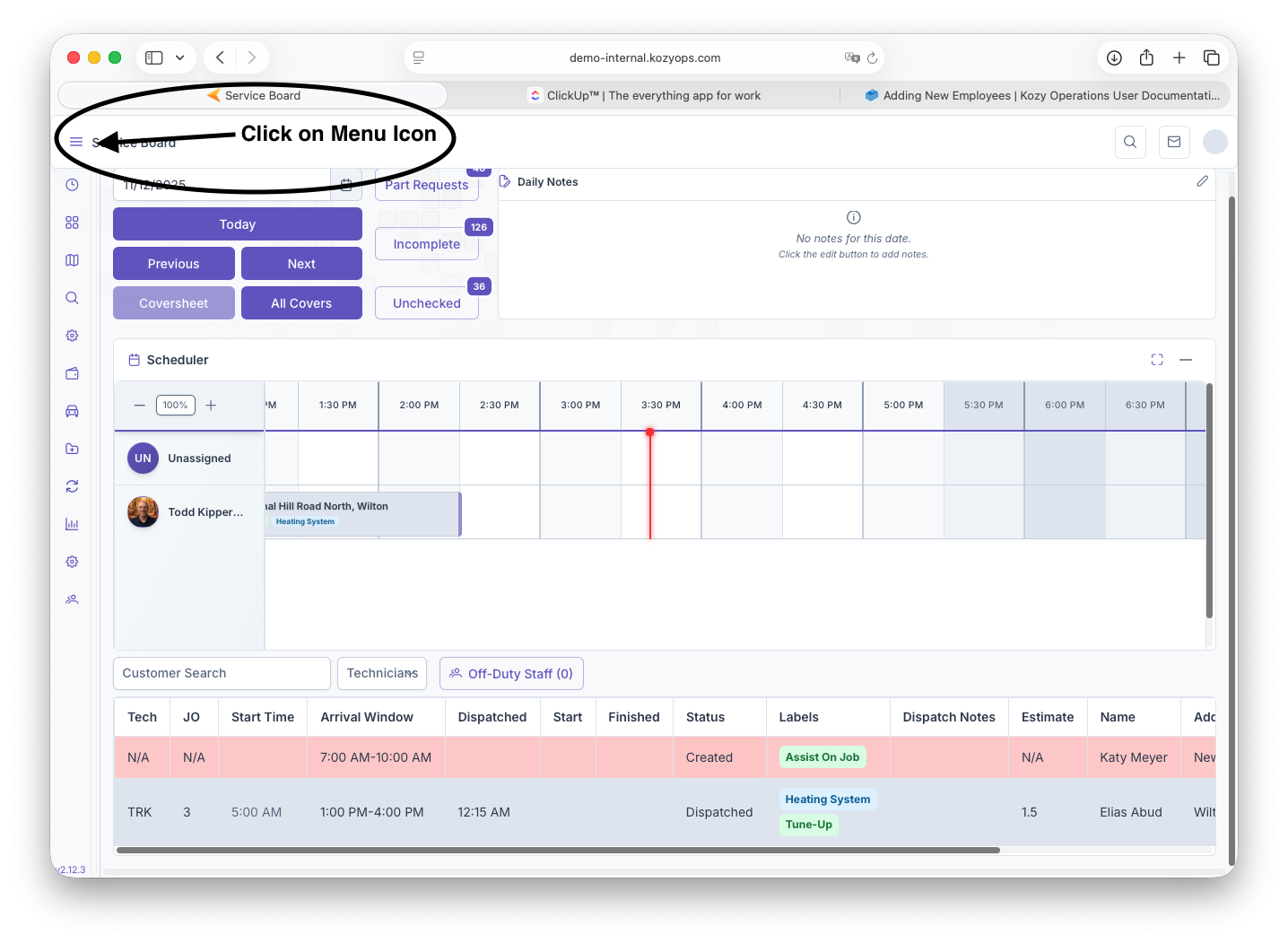This screenshot has width=1288, height=944.
Task: Edit daily notes with pencil icon
Action: tap(1202, 181)
